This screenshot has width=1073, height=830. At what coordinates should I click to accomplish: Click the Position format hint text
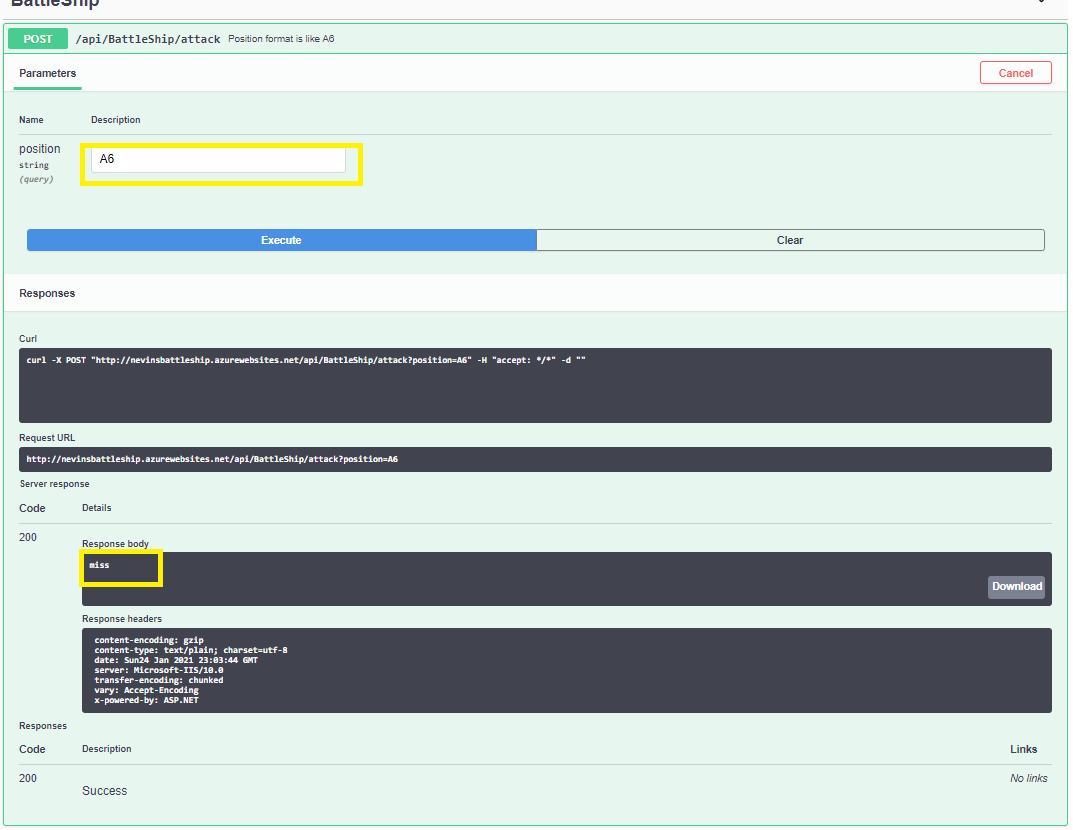coord(280,38)
